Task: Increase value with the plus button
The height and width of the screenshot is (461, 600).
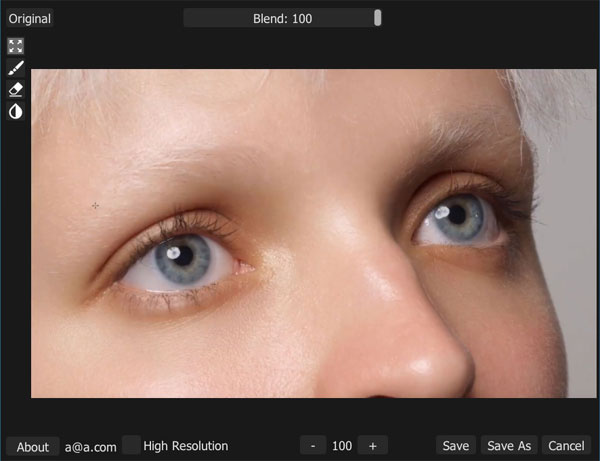Action: pyautogui.click(x=373, y=446)
